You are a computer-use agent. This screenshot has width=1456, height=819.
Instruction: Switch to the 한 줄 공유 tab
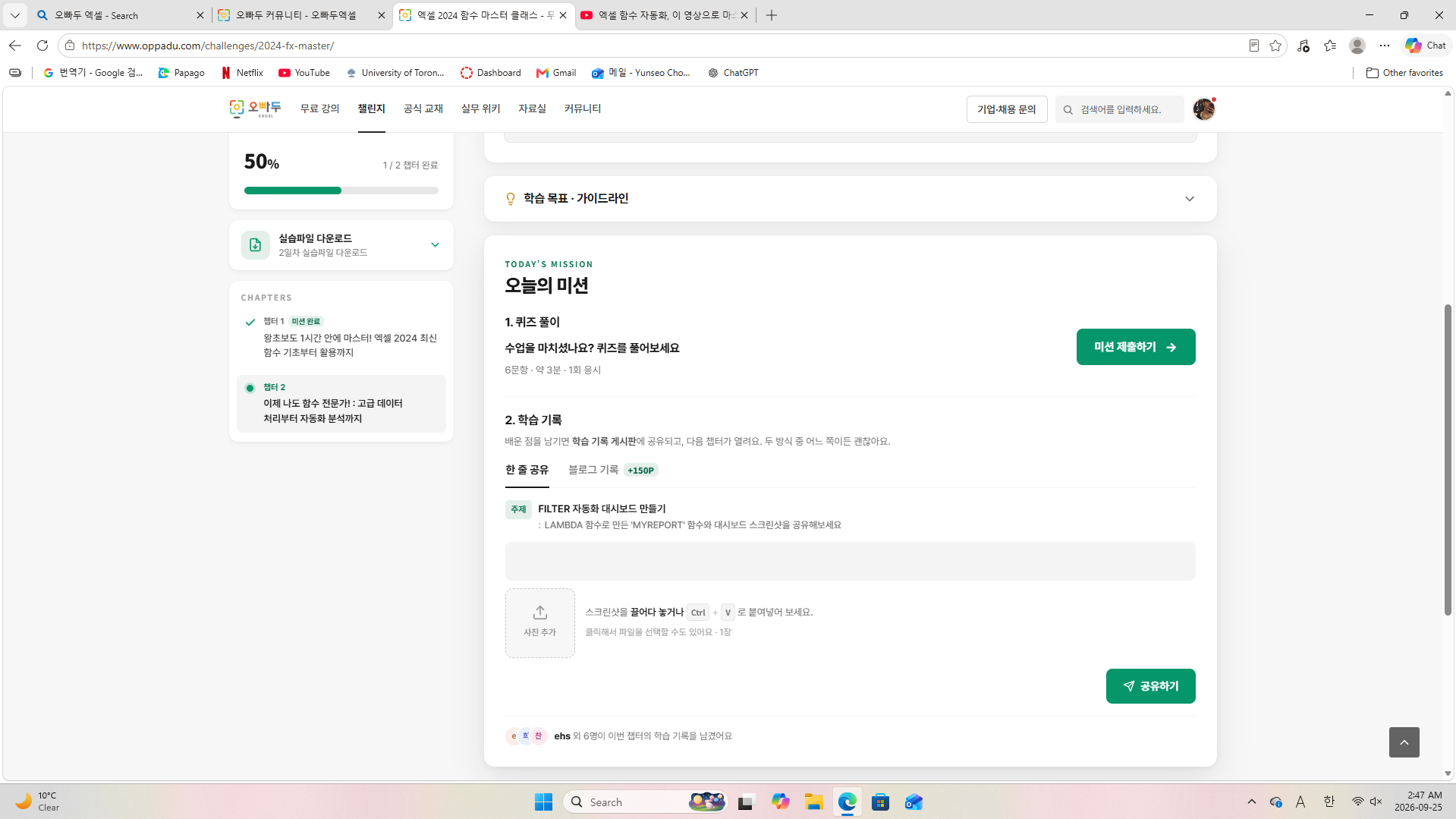click(x=527, y=471)
